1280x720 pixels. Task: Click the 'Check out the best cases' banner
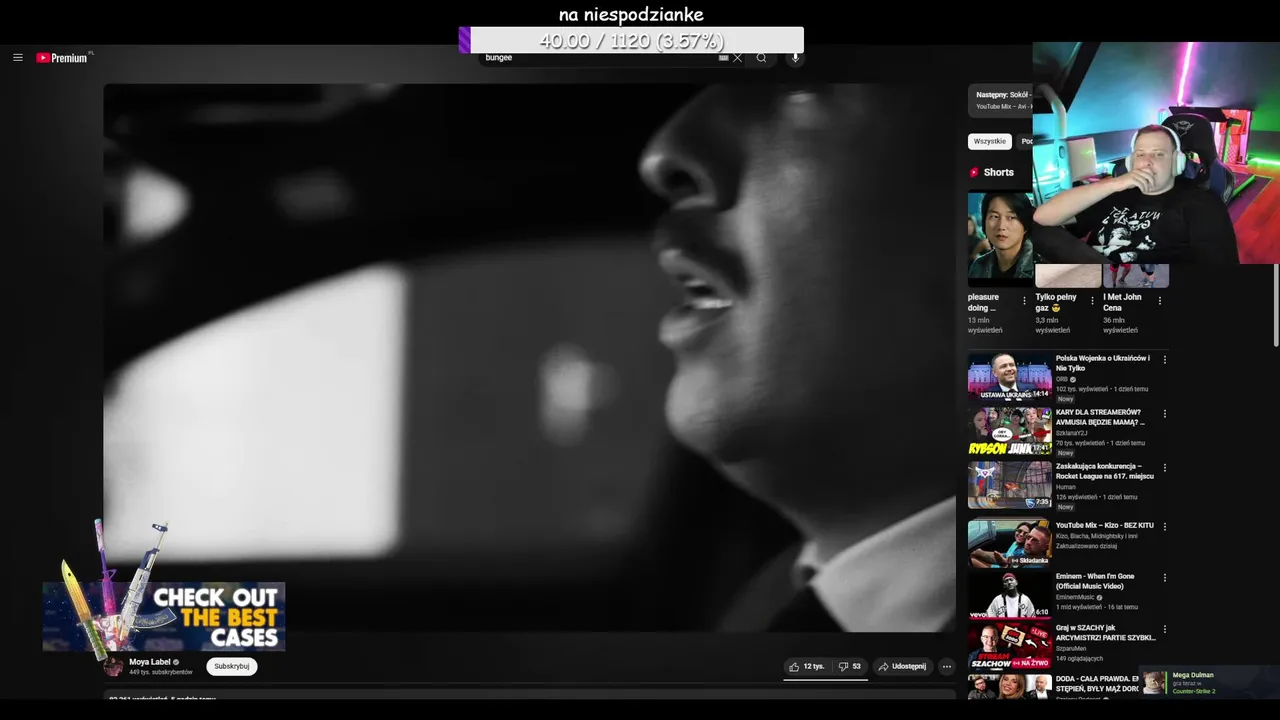pyautogui.click(x=164, y=615)
